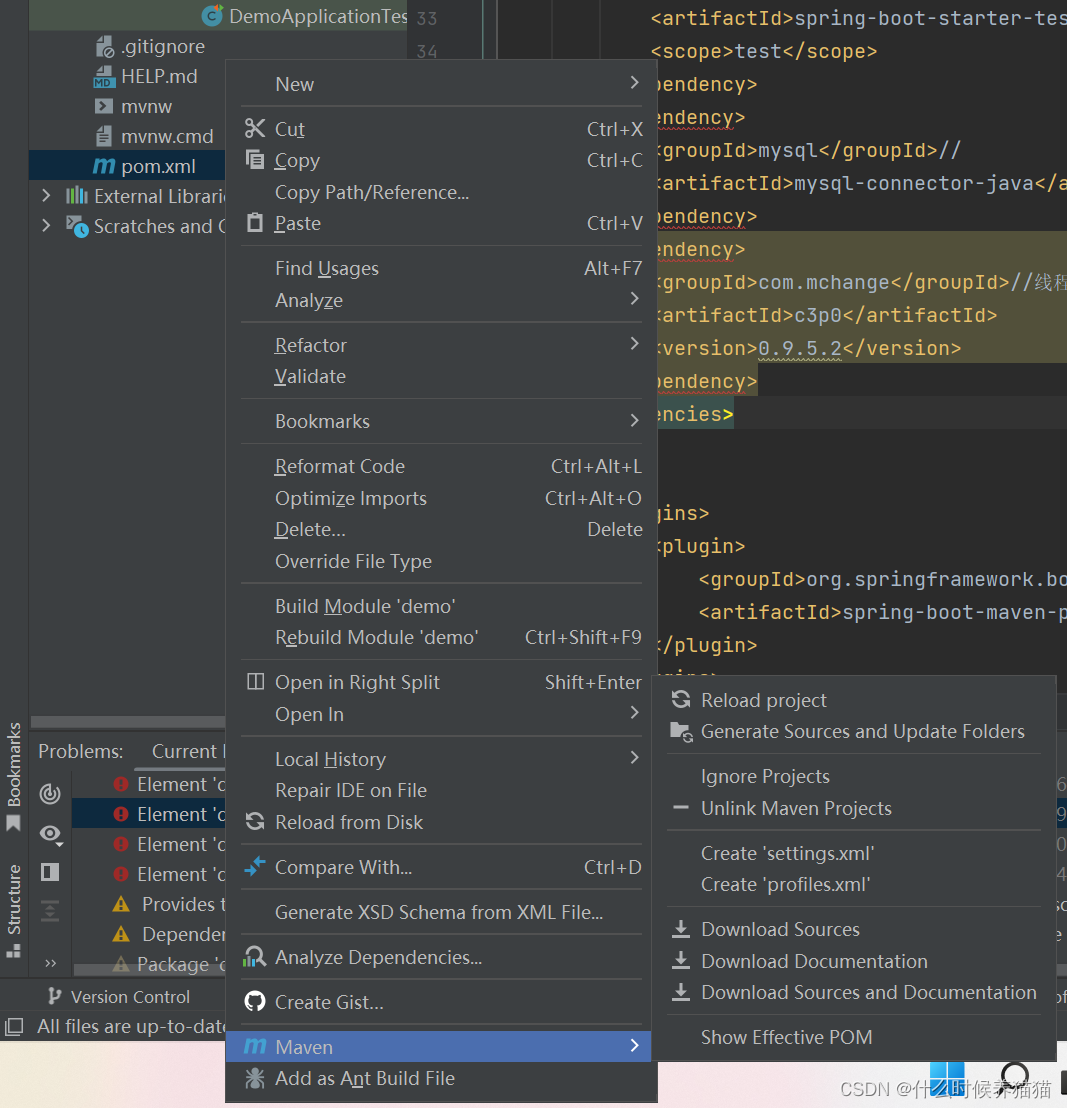Click the pom.xml Maven file icon
The image size is (1067, 1108).
(x=104, y=166)
